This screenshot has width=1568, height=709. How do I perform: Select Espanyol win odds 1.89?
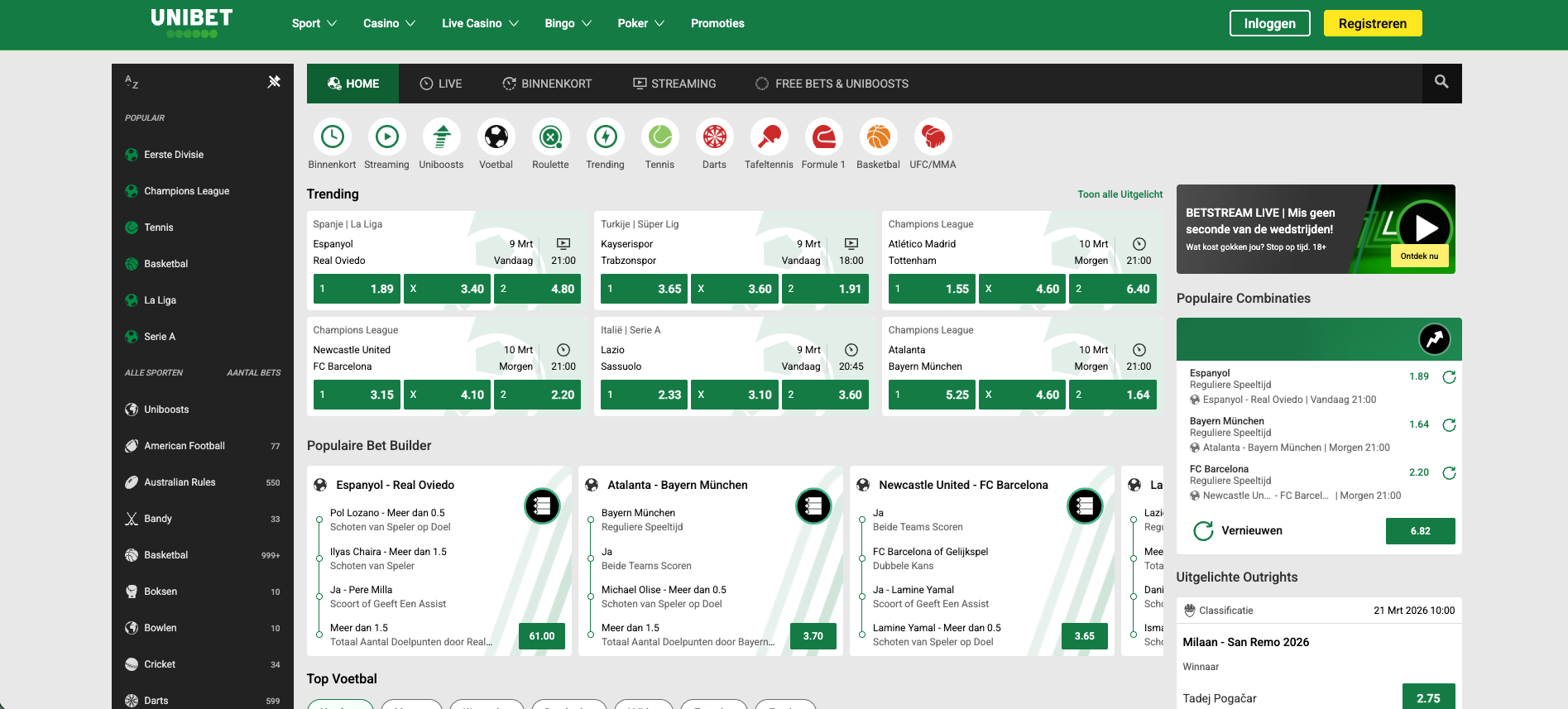pos(357,289)
